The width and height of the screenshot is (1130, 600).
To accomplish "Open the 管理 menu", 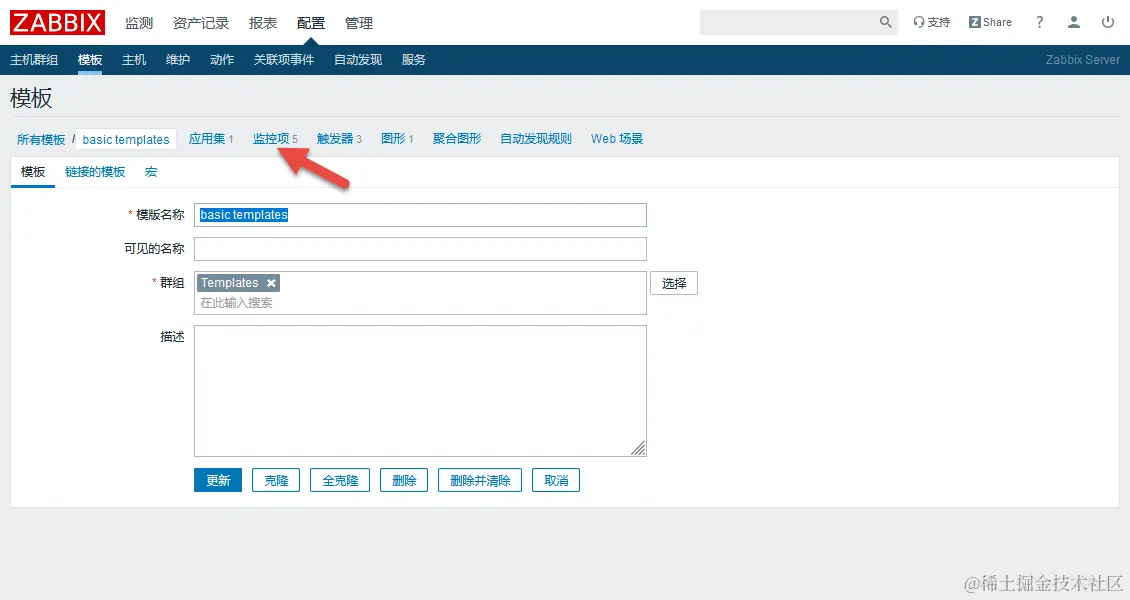I will (x=358, y=23).
